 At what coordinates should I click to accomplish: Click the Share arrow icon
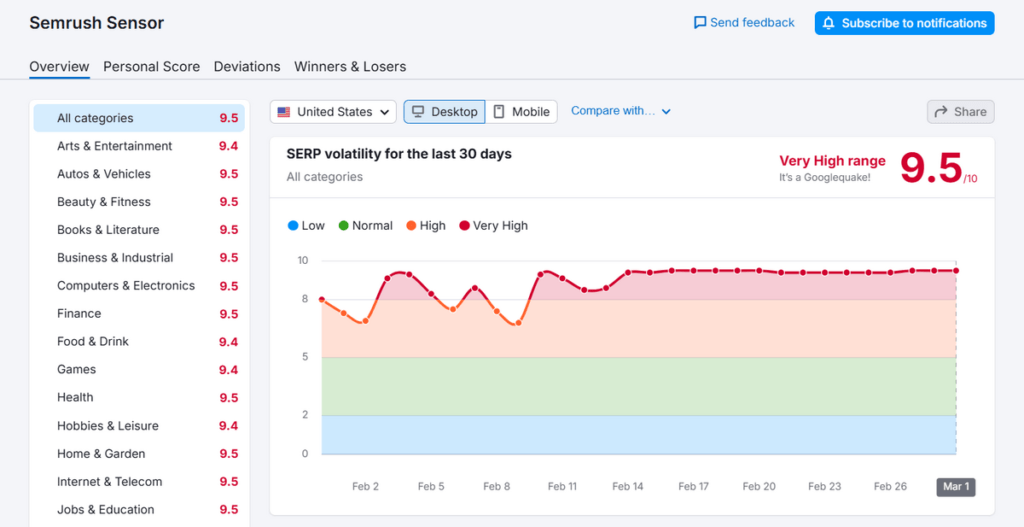coord(941,112)
